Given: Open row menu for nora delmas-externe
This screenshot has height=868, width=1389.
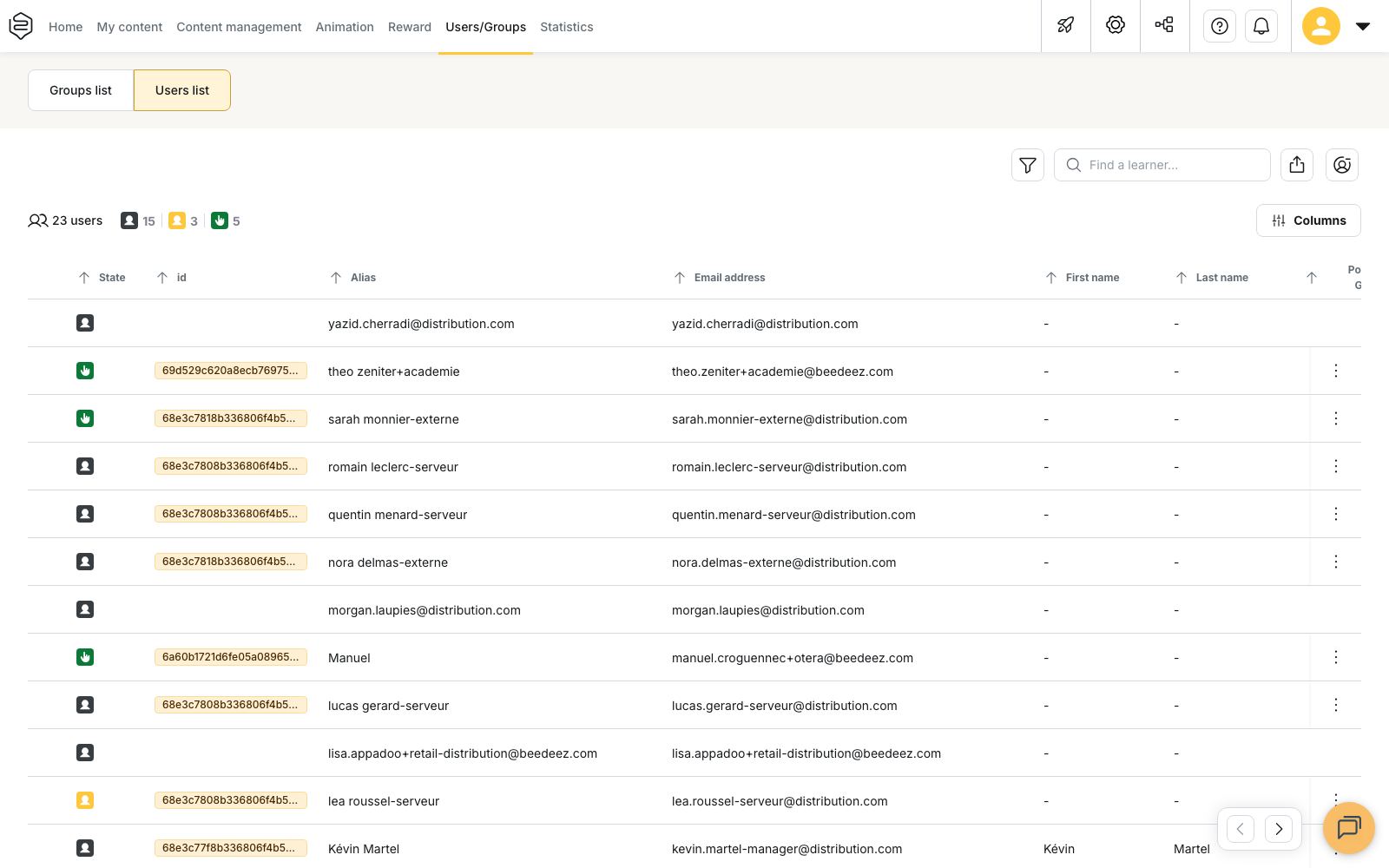Looking at the screenshot, I should click(1336, 562).
